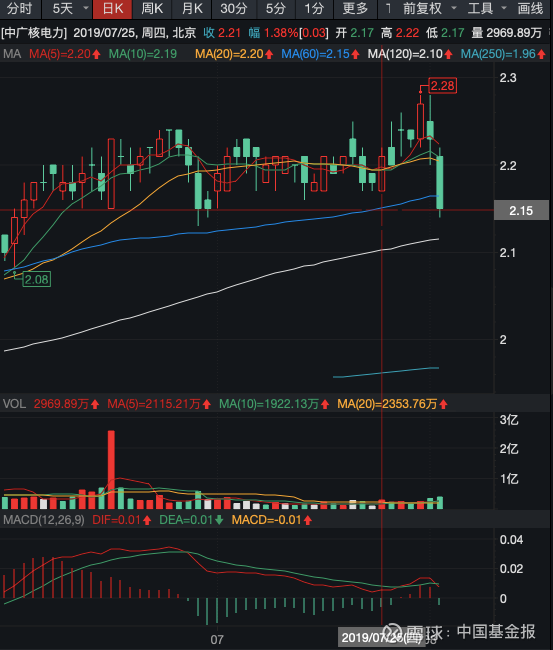Image resolution: width=553 pixels, height=650 pixels.
Task: Click the 2.15 current price tag
Action: (x=521, y=211)
